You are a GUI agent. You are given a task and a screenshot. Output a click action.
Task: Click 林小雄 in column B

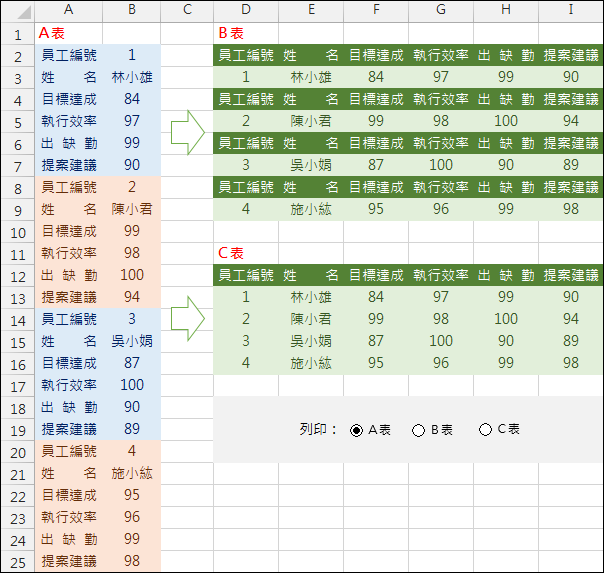point(132,77)
